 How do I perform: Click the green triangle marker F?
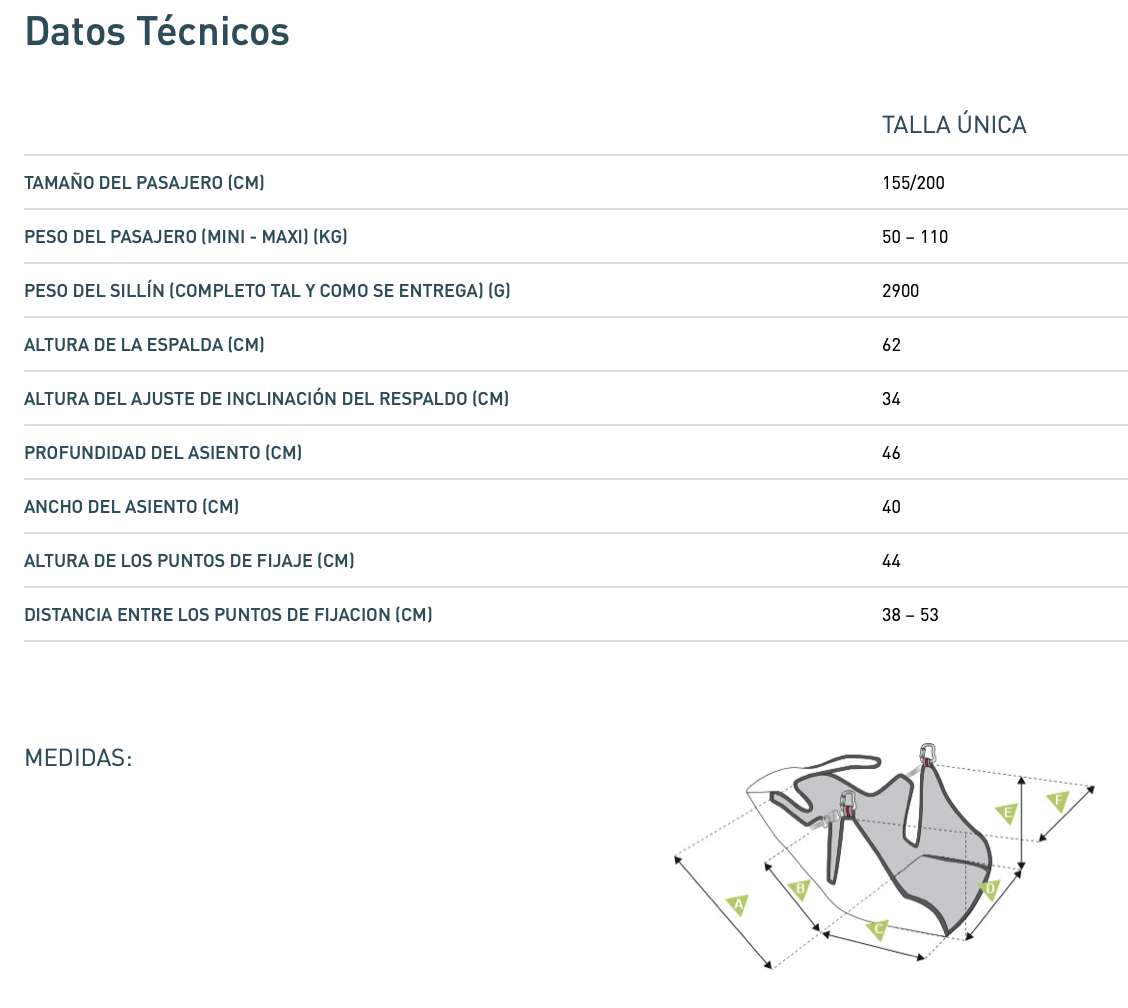click(x=1058, y=801)
